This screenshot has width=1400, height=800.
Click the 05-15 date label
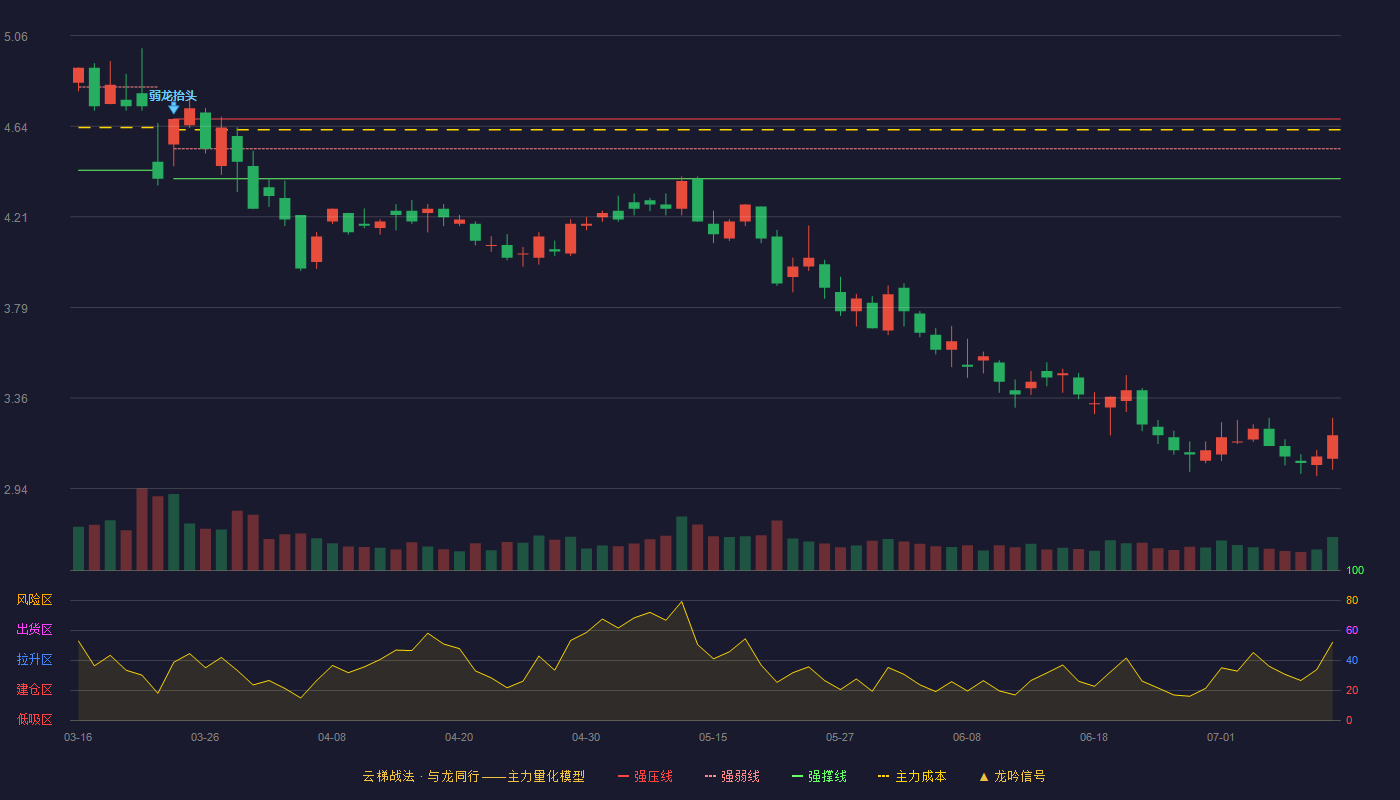click(x=713, y=737)
